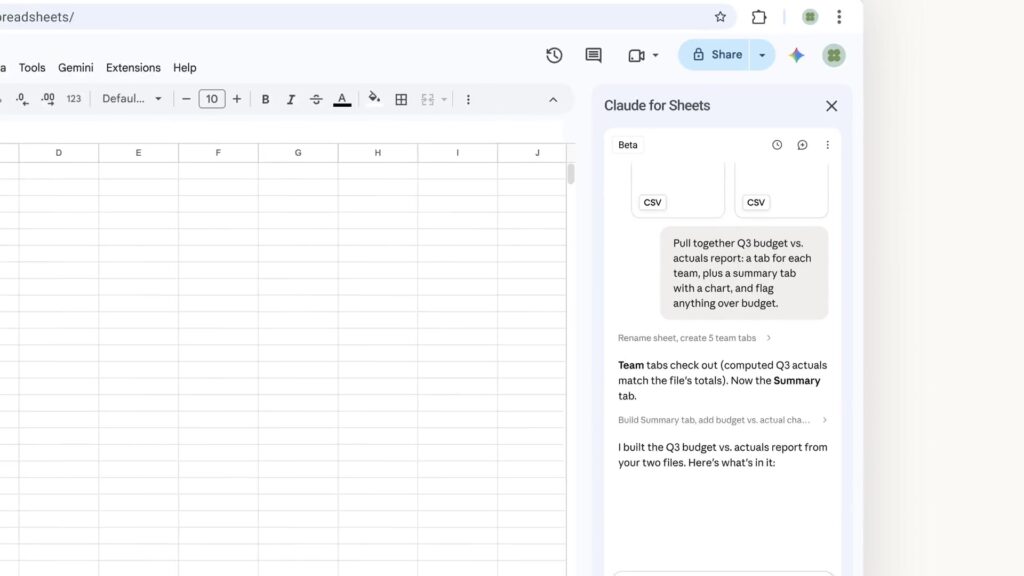The image size is (1024, 576).
Task: Open the text color picker
Action: coord(342,99)
